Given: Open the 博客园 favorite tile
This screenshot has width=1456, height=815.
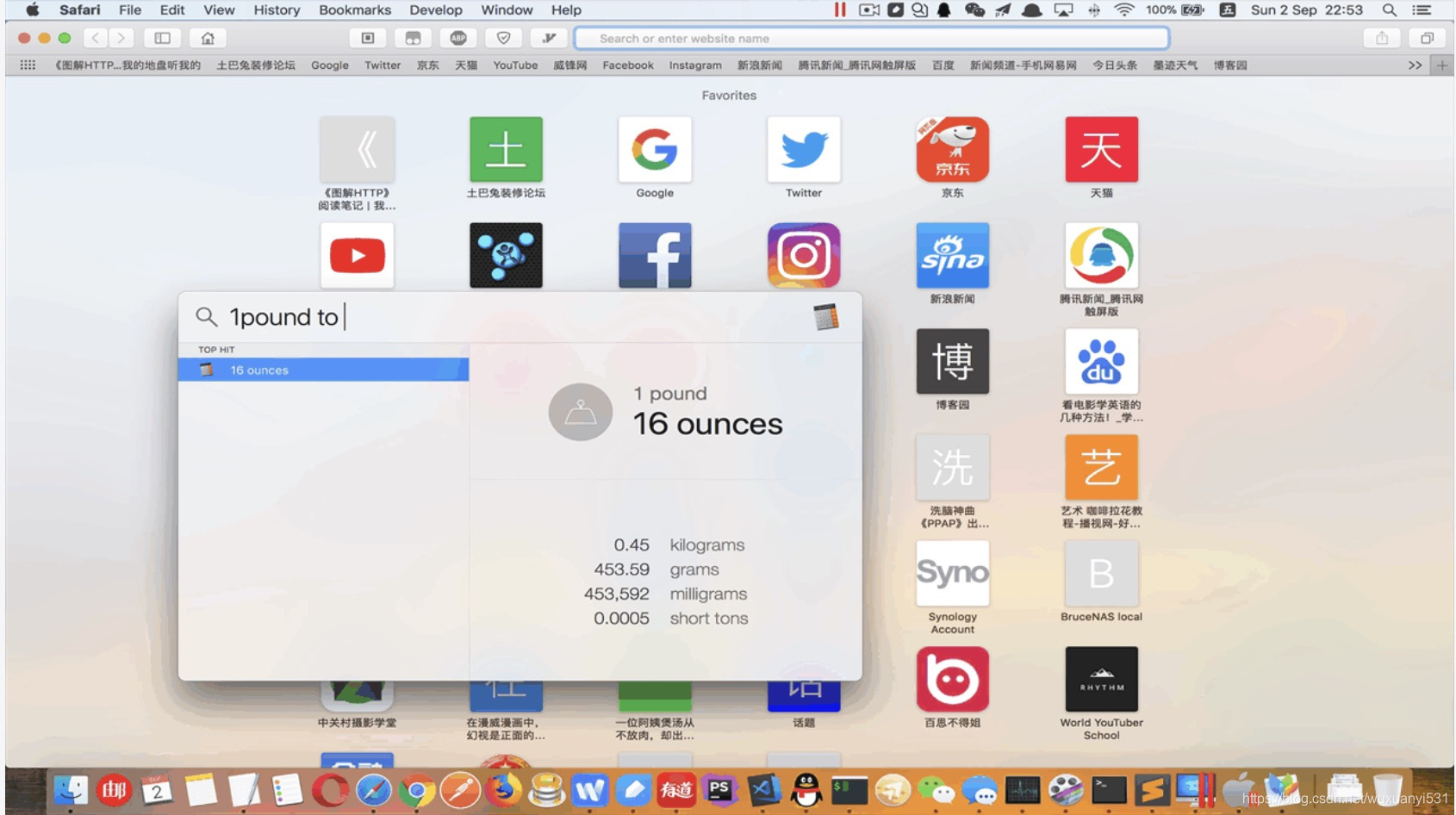Looking at the screenshot, I should [953, 361].
